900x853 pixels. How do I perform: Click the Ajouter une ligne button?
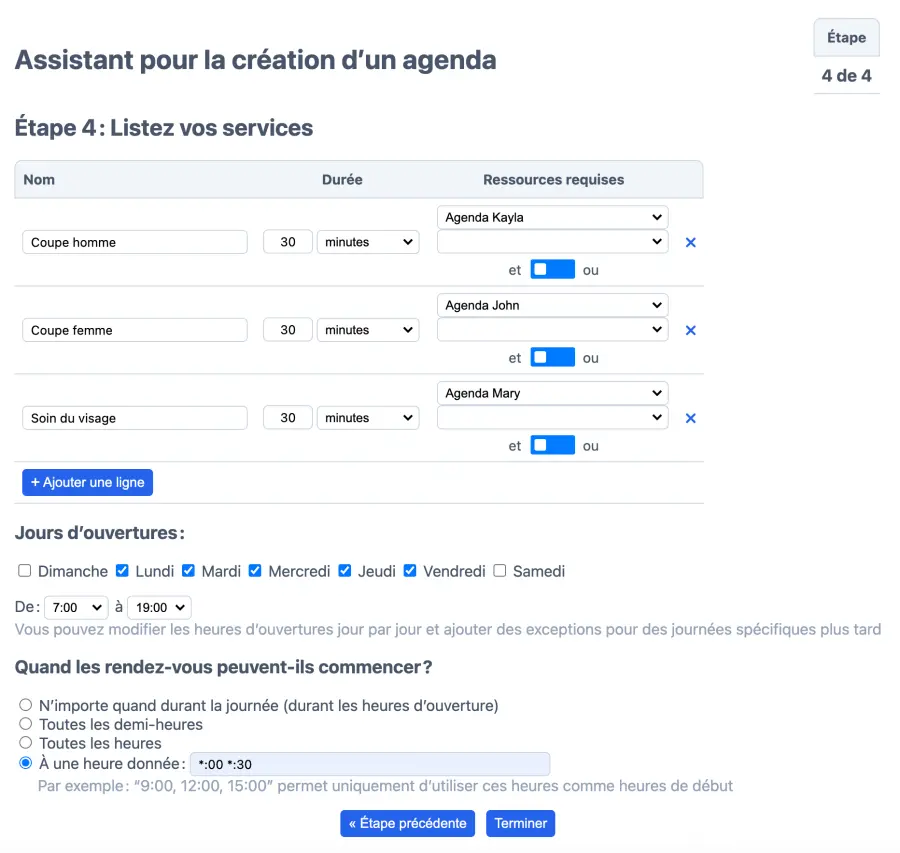[87, 482]
